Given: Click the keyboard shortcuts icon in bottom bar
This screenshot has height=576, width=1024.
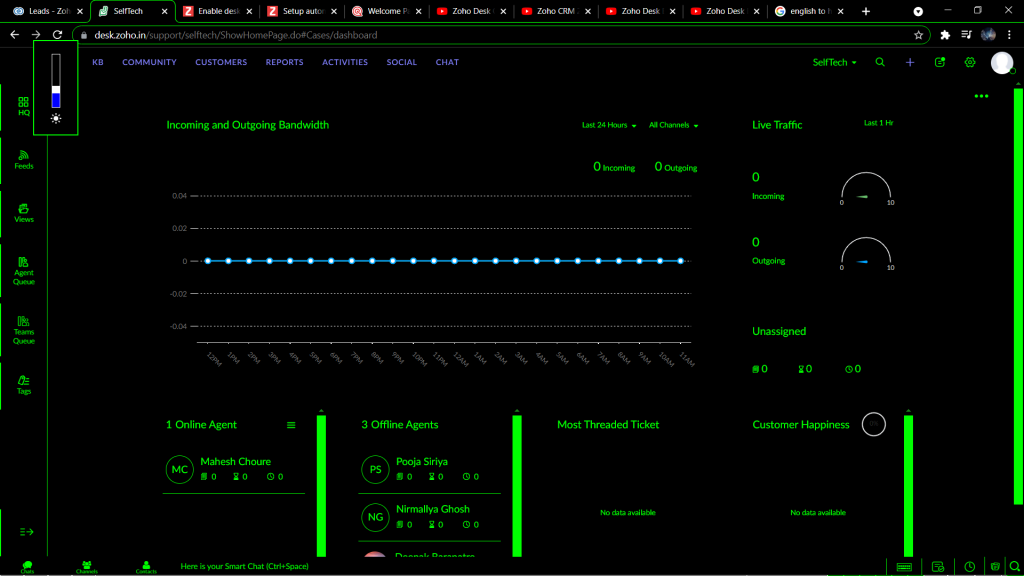Looking at the screenshot, I should point(904,567).
